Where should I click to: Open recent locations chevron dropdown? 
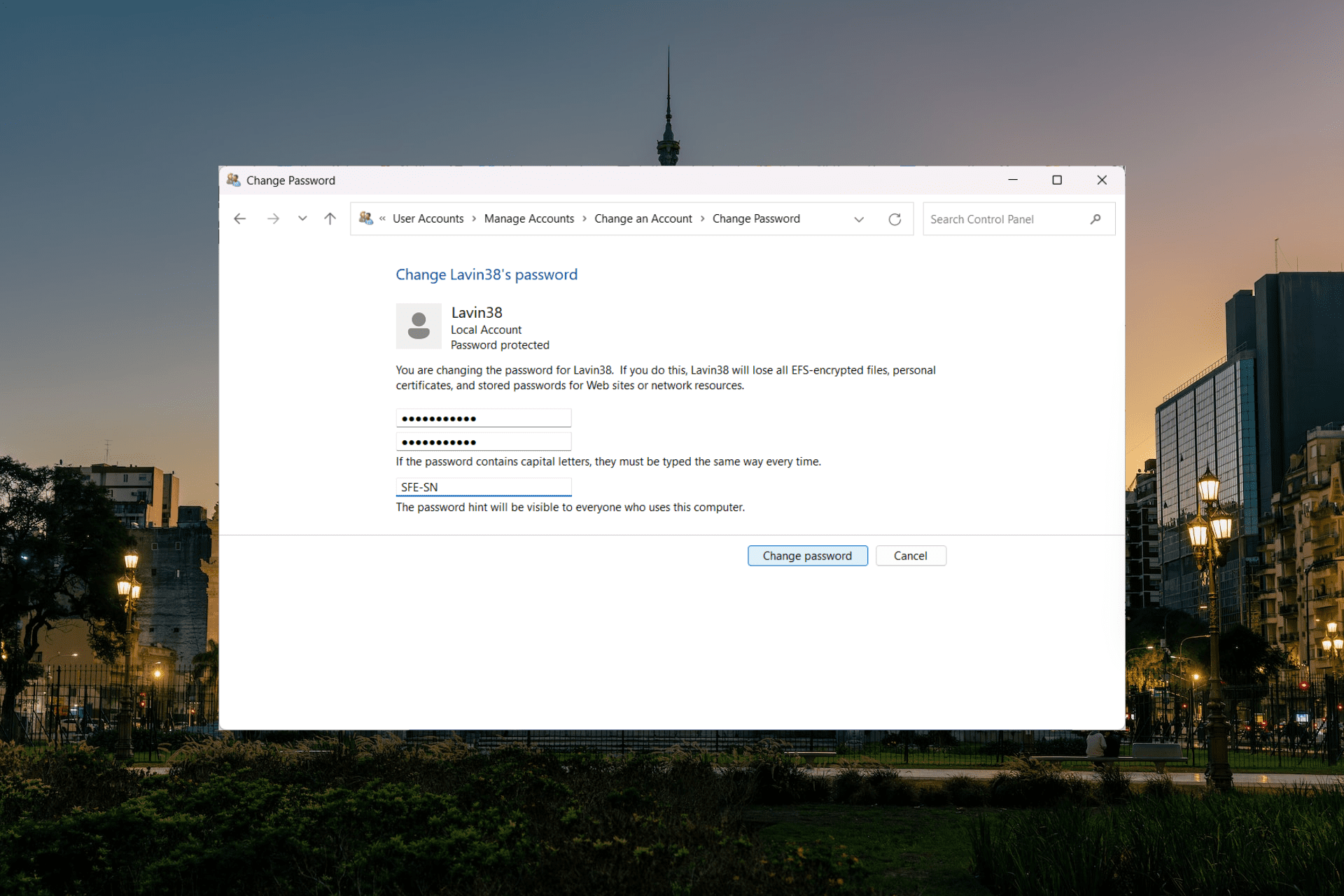302,219
